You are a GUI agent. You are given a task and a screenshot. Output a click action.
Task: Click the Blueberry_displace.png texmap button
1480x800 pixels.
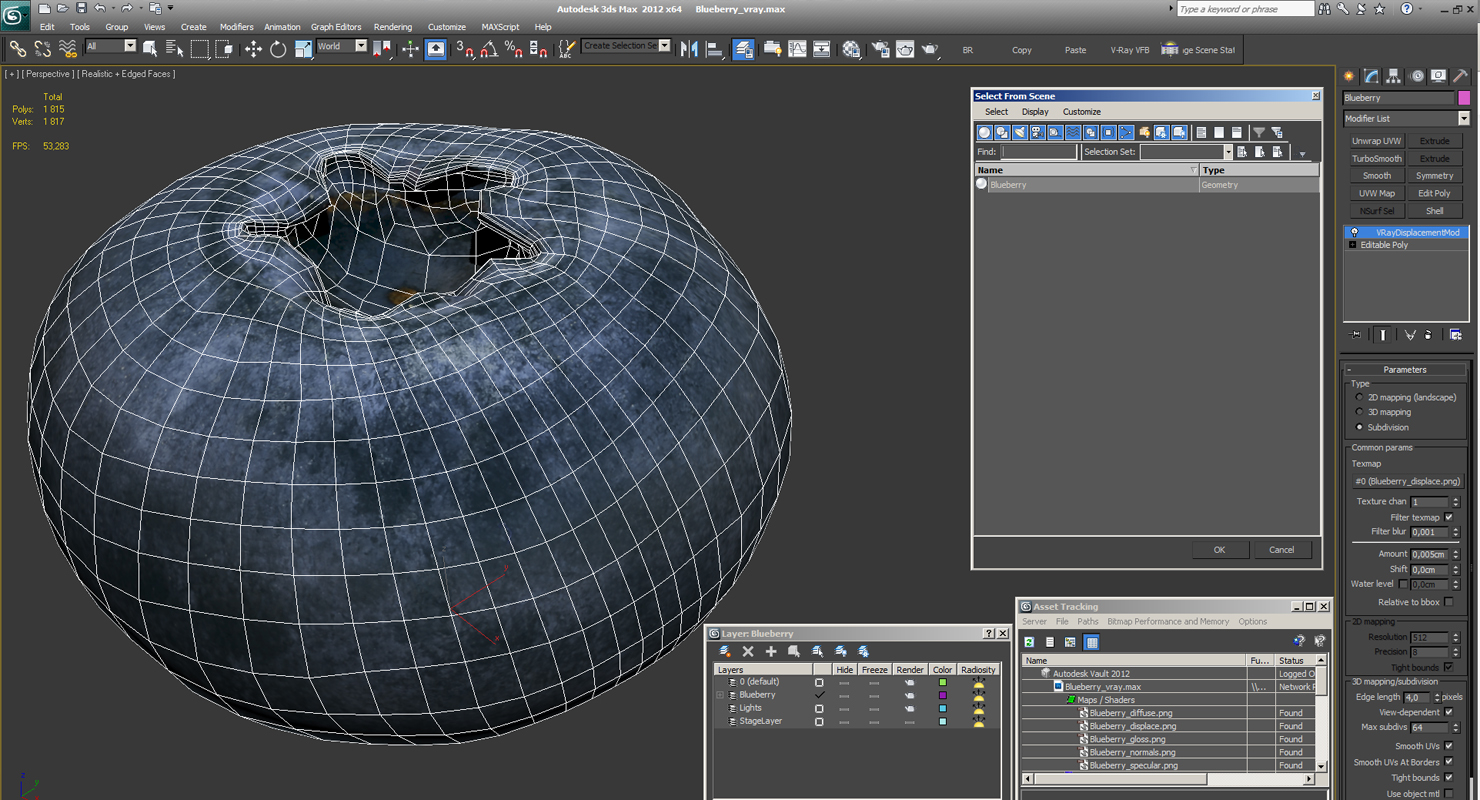tap(1407, 481)
